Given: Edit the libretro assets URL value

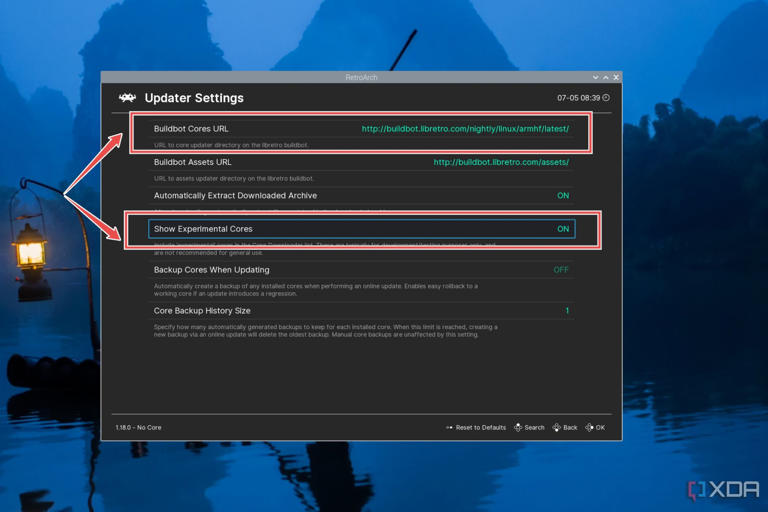Looking at the screenshot, I should click(x=501, y=162).
